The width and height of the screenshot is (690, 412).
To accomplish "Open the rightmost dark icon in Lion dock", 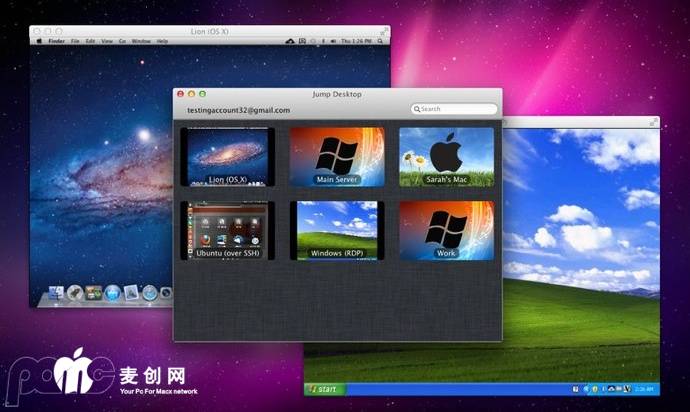I will pos(166,293).
